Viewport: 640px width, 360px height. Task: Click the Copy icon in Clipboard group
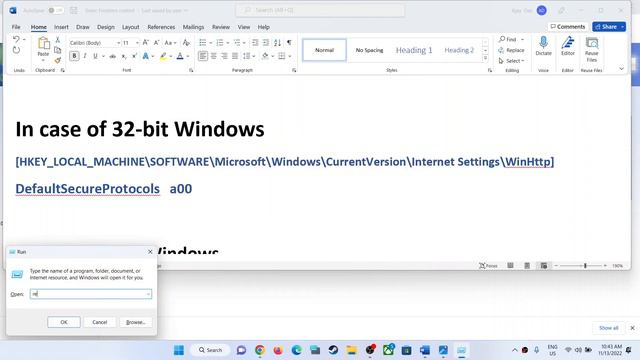coord(58,50)
